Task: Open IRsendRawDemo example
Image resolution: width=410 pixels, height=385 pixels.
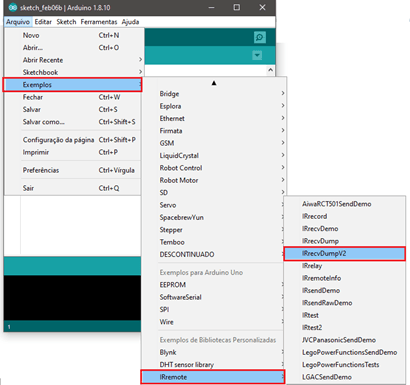Action: 345,303
